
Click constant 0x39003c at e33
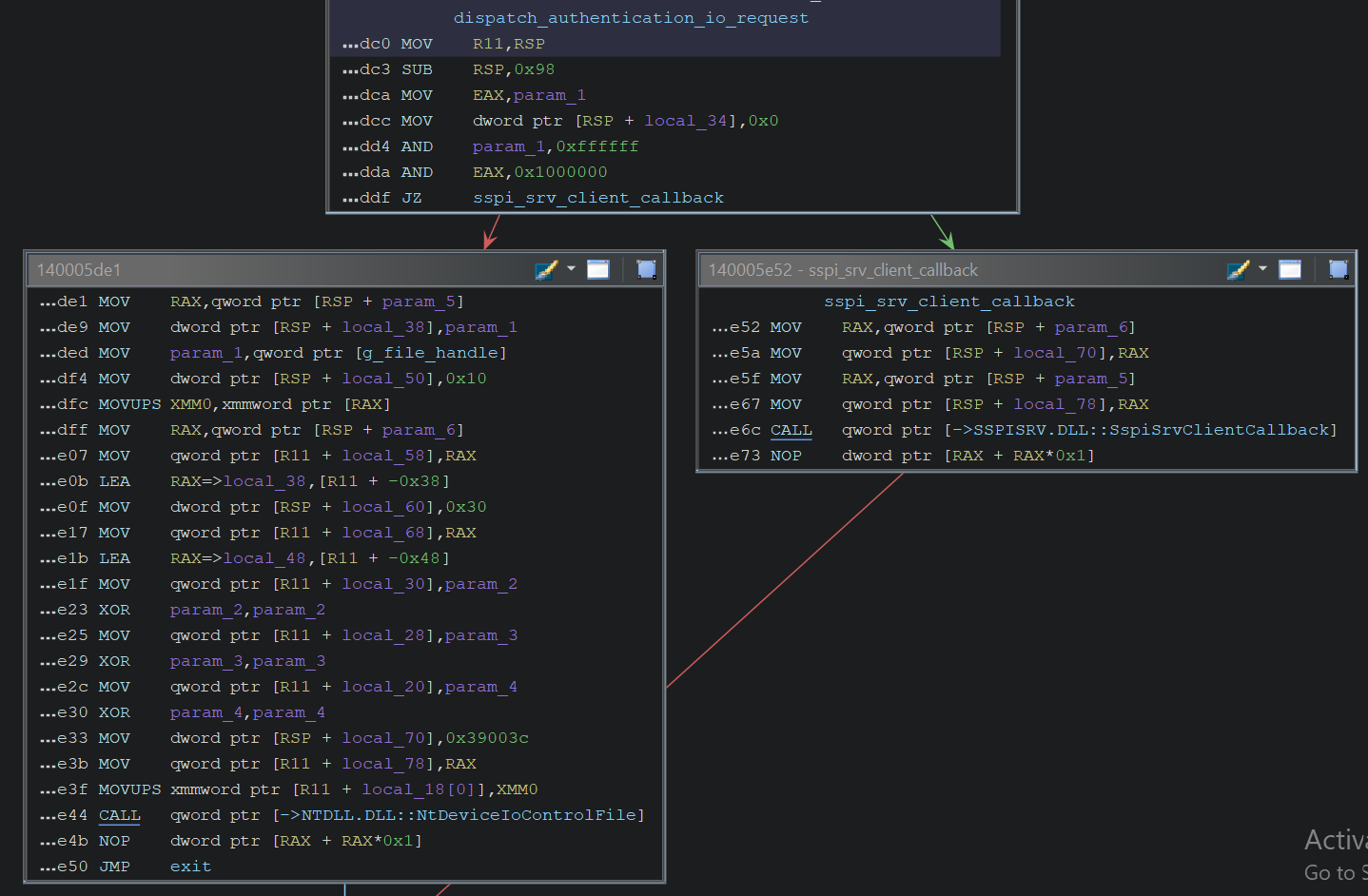487,738
